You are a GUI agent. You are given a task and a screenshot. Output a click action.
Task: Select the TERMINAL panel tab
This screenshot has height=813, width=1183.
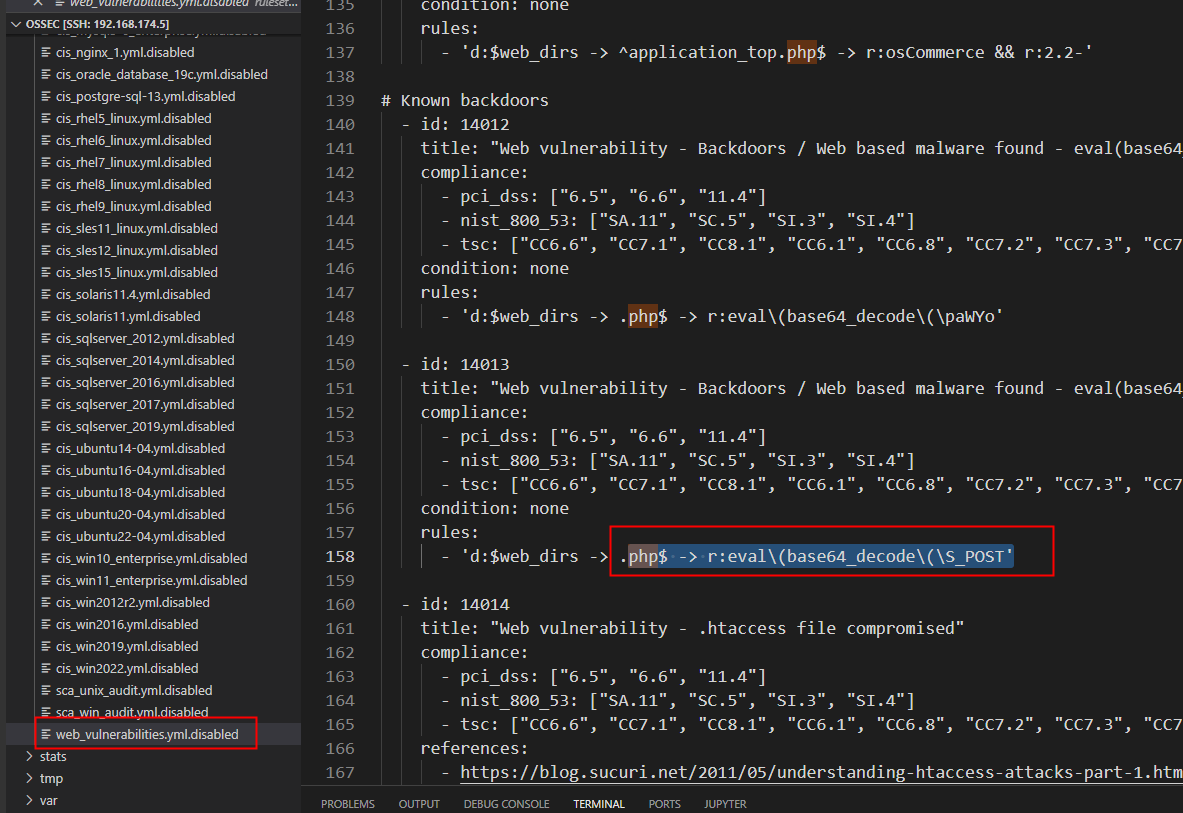pyautogui.click(x=599, y=804)
